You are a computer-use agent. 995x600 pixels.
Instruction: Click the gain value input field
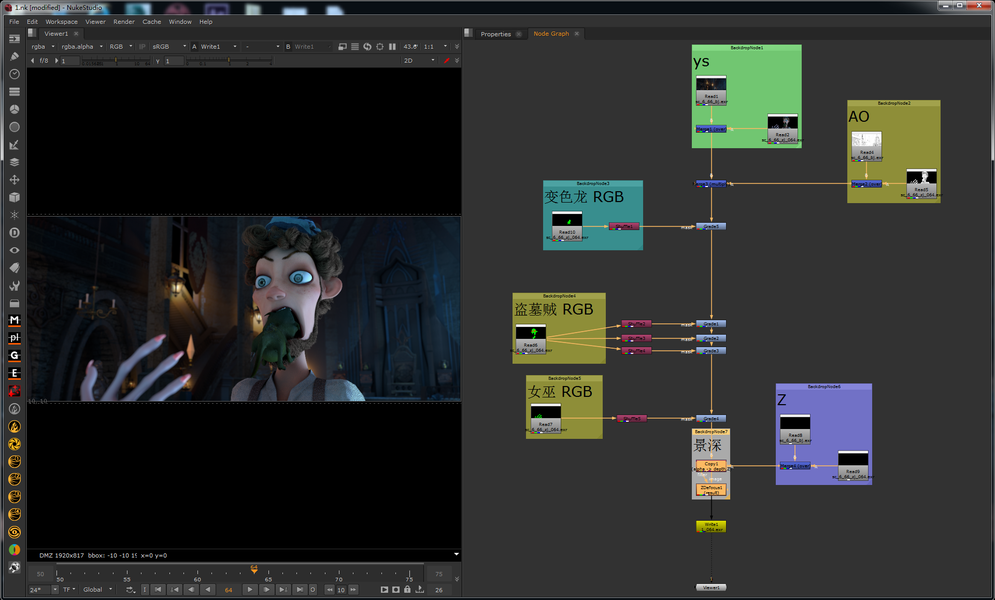point(70,61)
